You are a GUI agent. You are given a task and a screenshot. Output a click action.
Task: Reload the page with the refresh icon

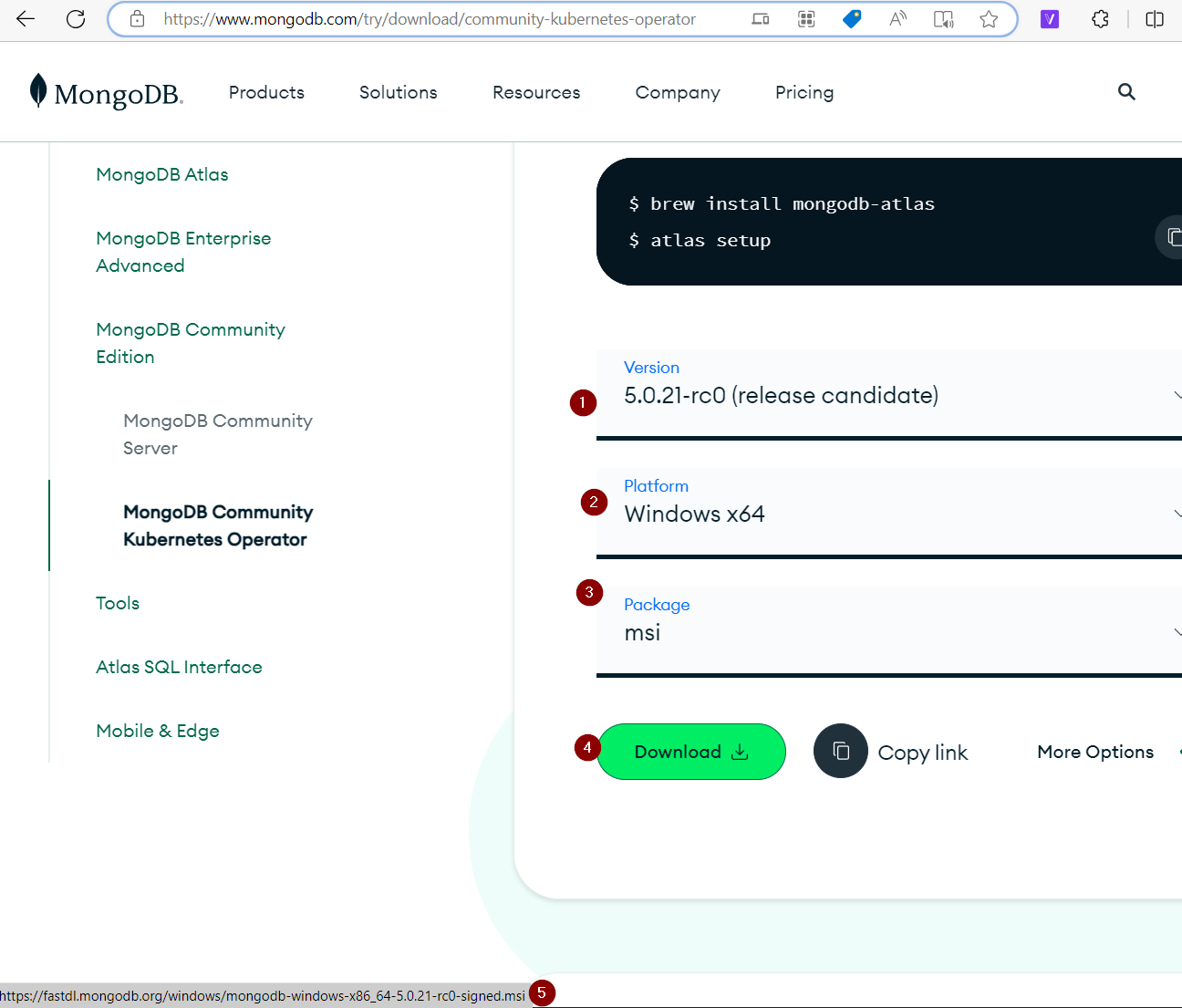76,18
